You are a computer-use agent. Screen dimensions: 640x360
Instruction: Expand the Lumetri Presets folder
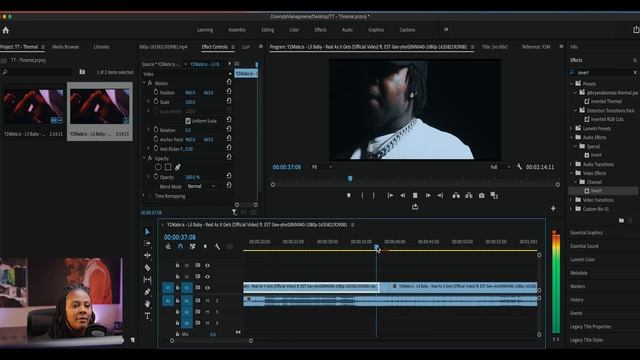[x=571, y=128]
